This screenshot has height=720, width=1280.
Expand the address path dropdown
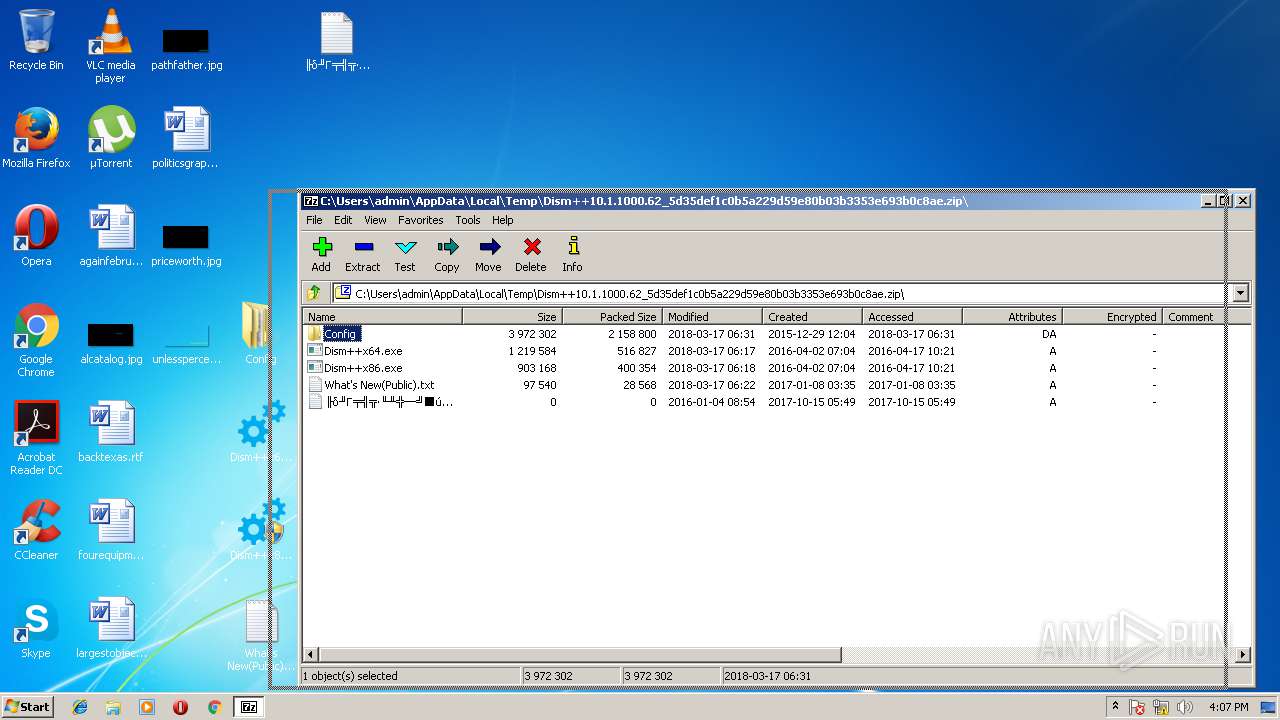1240,293
